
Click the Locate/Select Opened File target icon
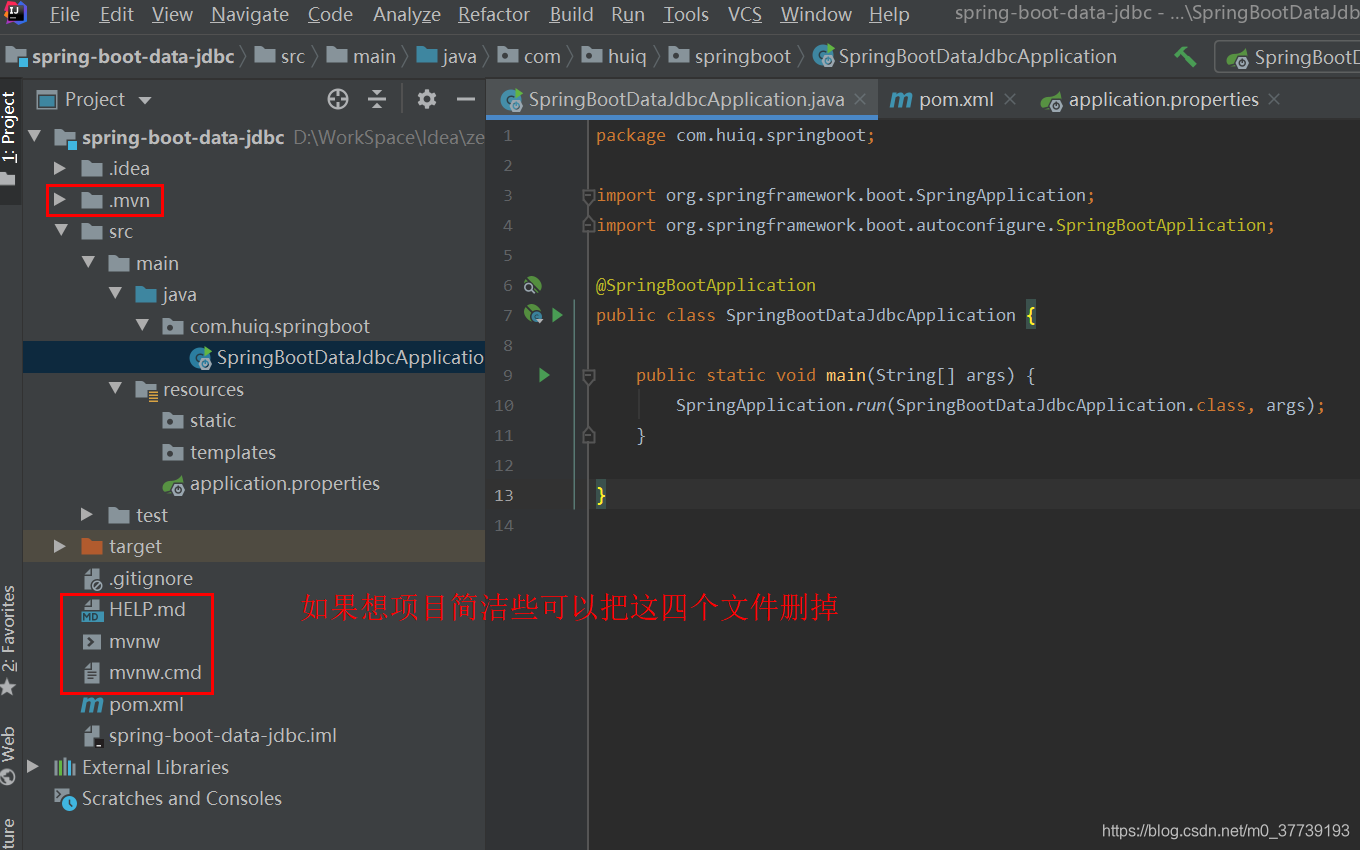click(x=338, y=99)
